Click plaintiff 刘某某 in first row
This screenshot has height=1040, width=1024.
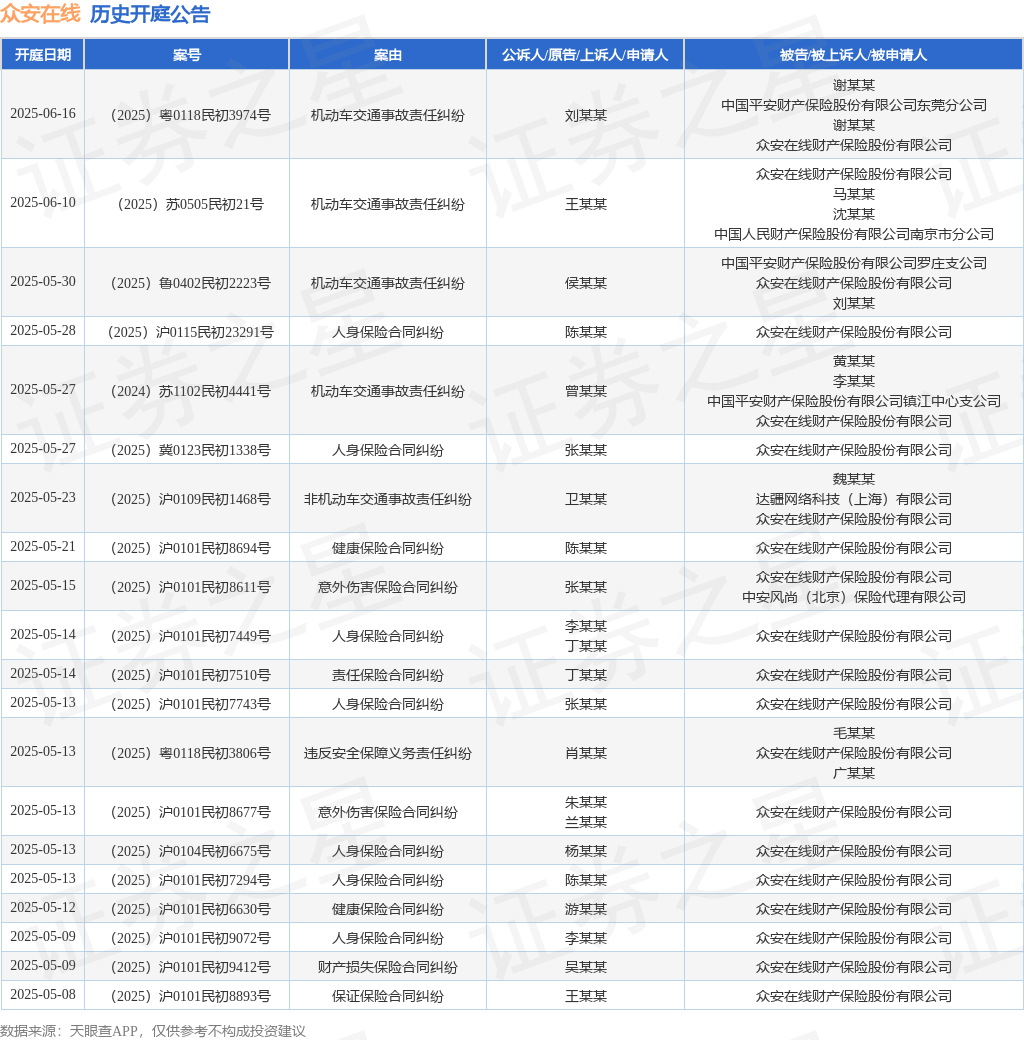tap(586, 115)
